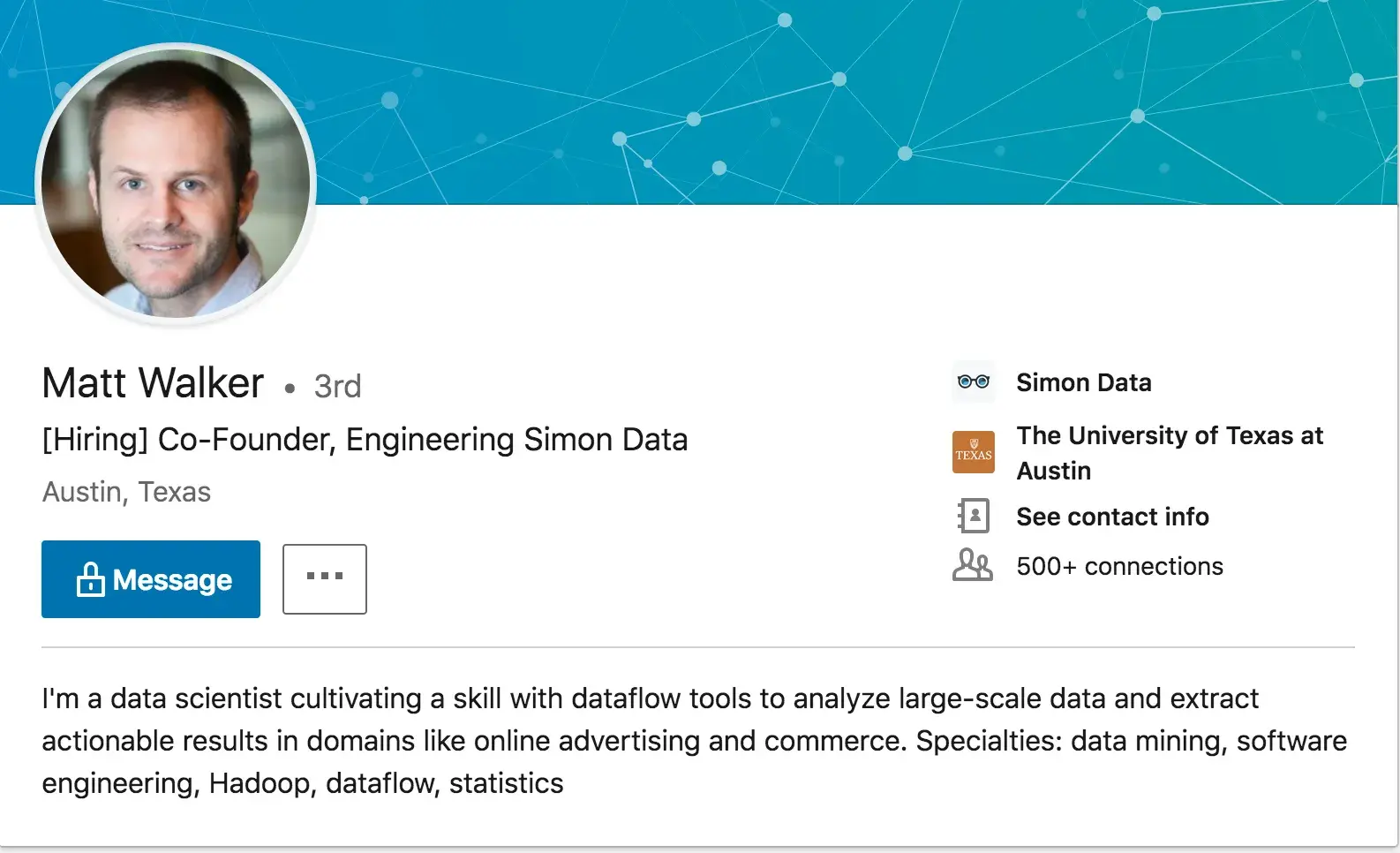Click the Co-Founder, Engineering Simon Data headline
This screenshot has width=1400, height=853.
(x=365, y=440)
